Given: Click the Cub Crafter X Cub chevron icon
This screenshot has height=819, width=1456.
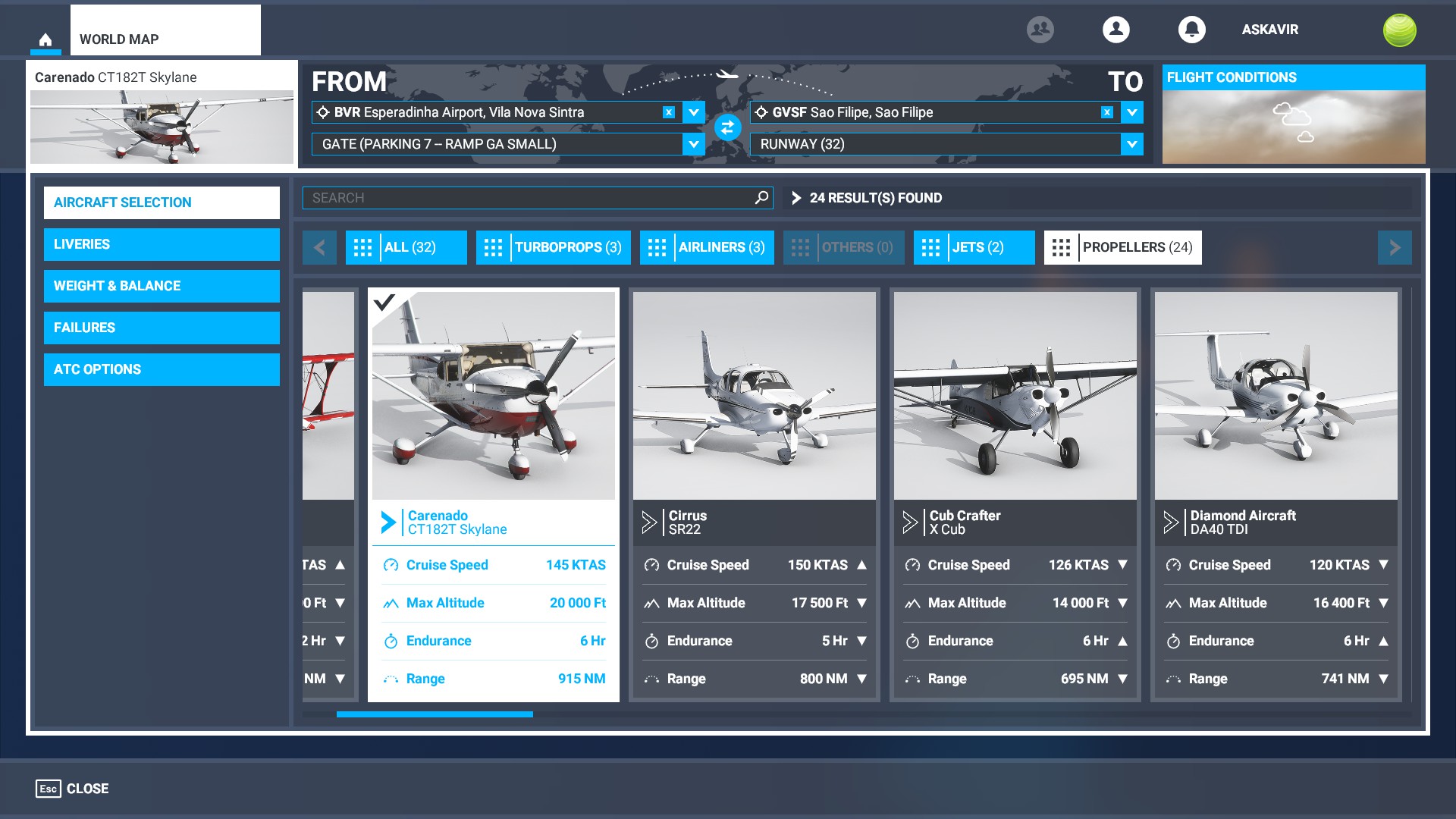Looking at the screenshot, I should tap(910, 522).
